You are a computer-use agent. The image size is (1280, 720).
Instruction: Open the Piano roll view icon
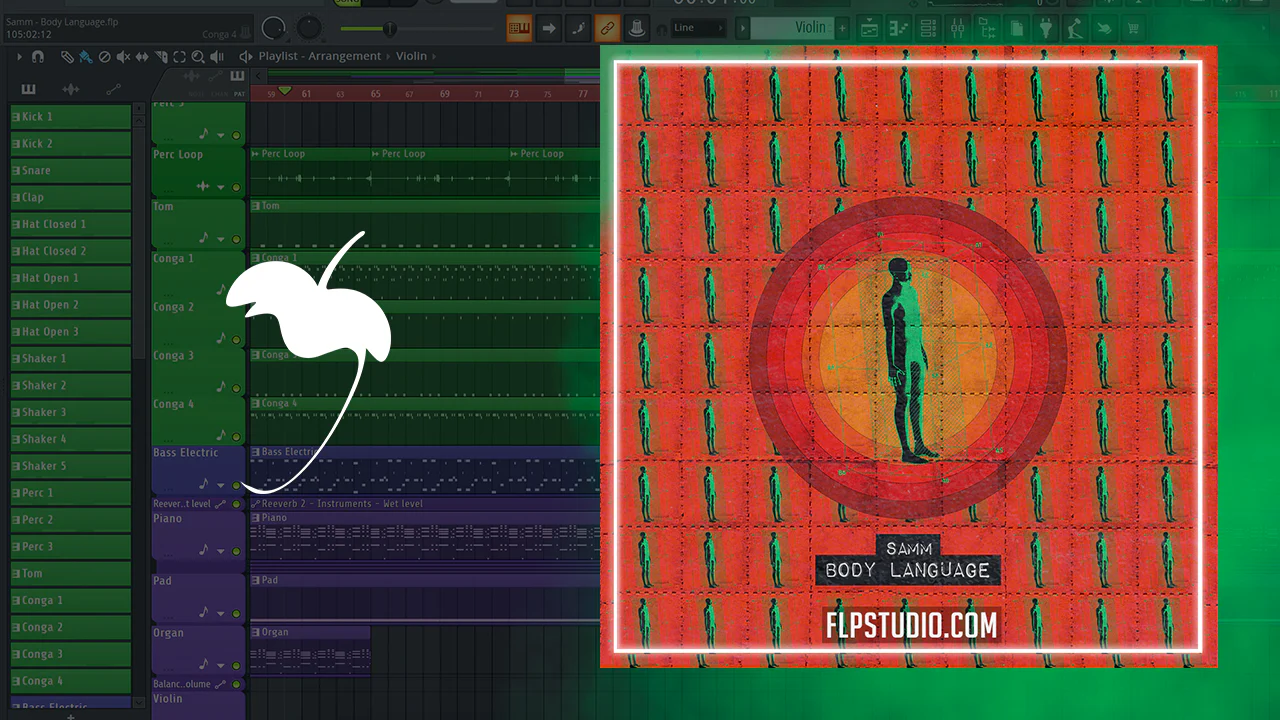(899, 28)
